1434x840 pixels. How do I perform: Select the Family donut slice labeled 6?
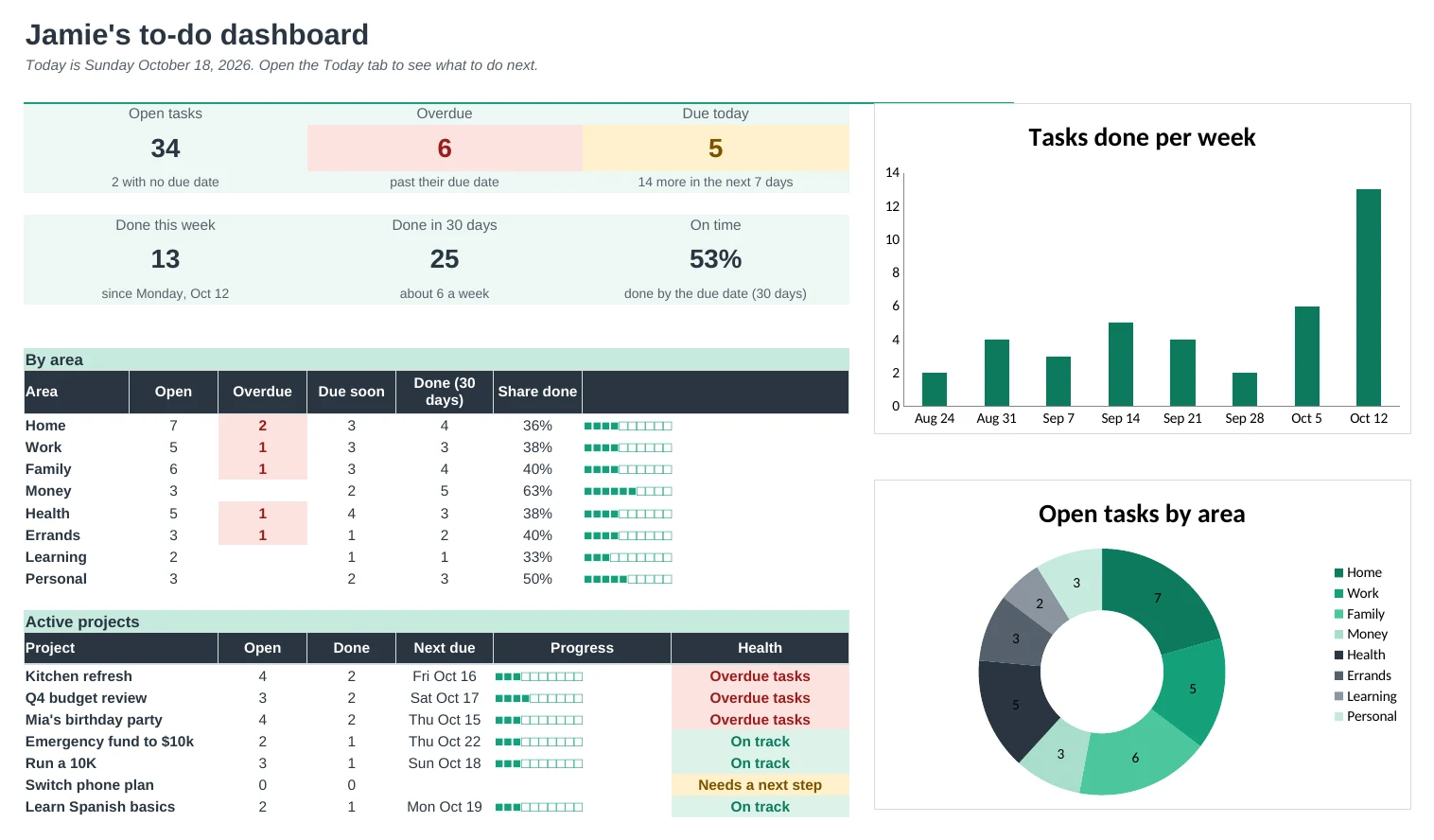[1136, 760]
